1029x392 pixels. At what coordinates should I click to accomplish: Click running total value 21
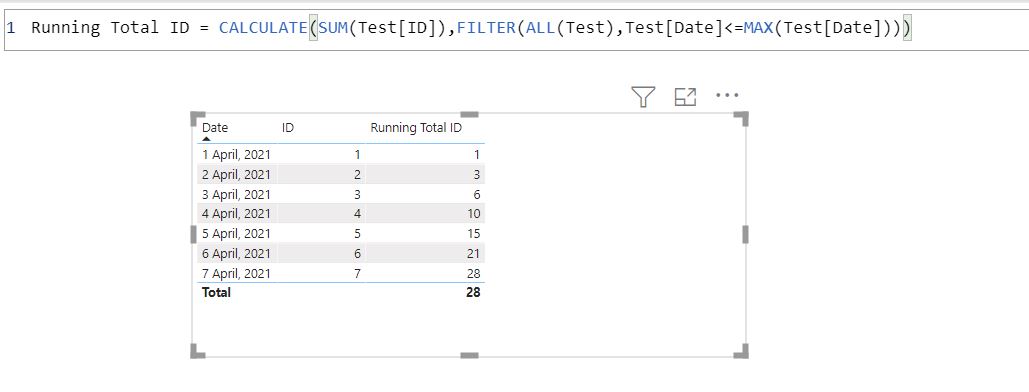click(x=474, y=253)
